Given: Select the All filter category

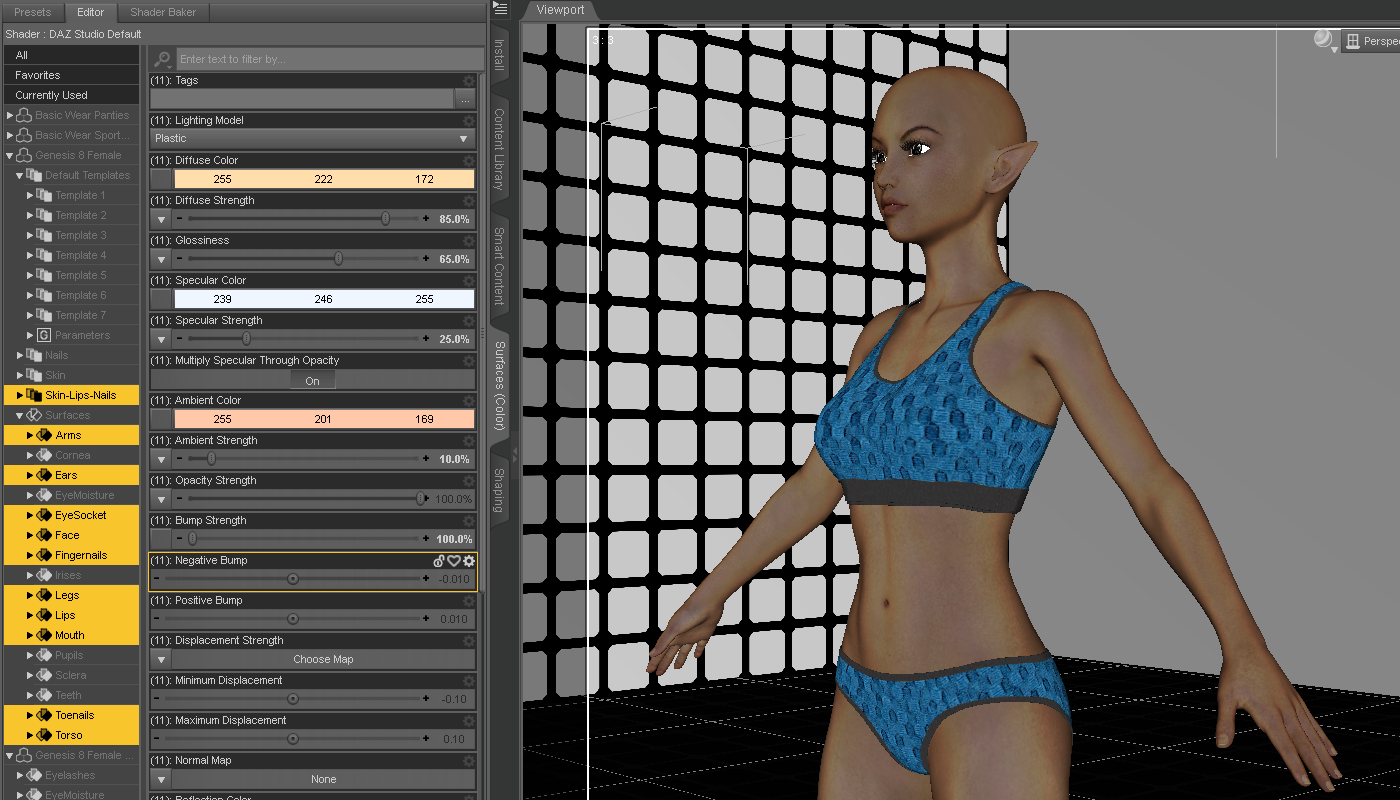Looking at the screenshot, I should coord(71,55).
